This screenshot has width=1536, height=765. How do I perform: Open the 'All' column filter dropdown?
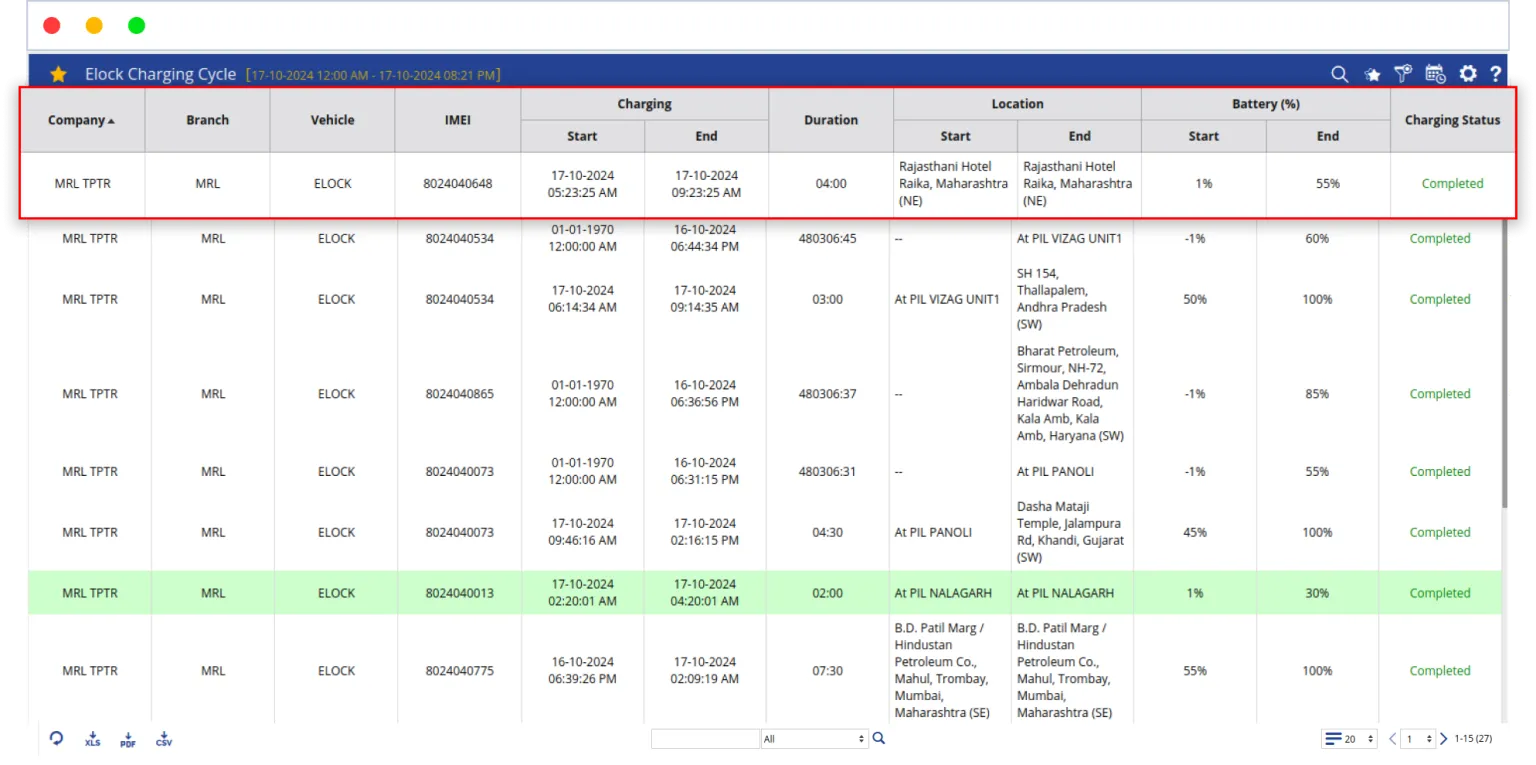[x=813, y=739]
